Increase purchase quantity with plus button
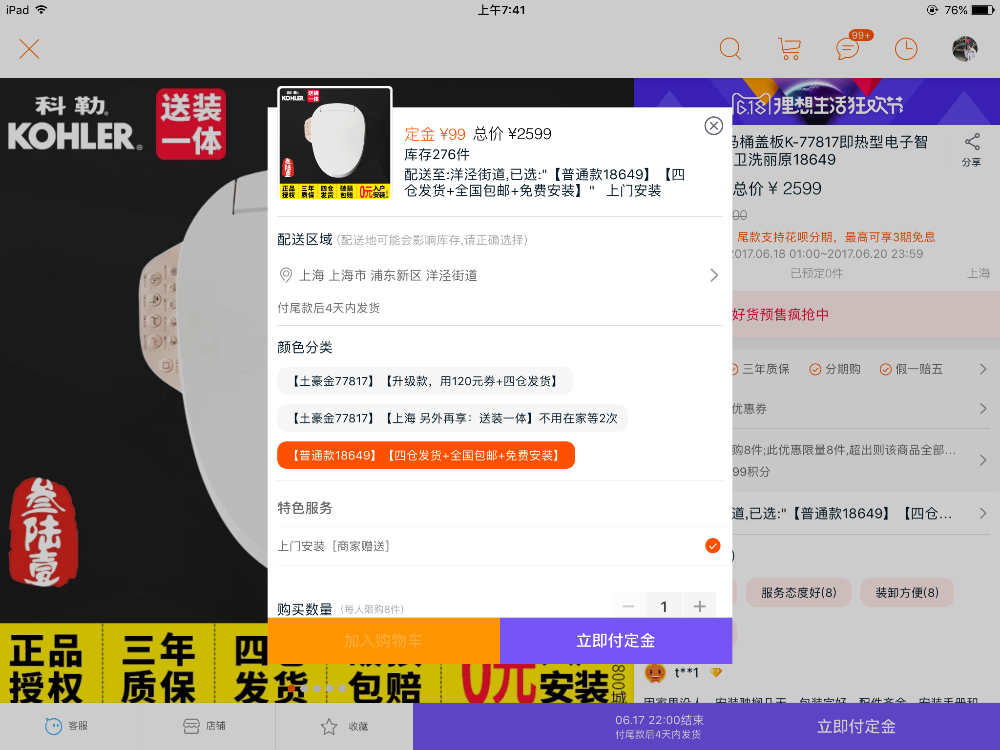1000x750 pixels. coord(700,607)
